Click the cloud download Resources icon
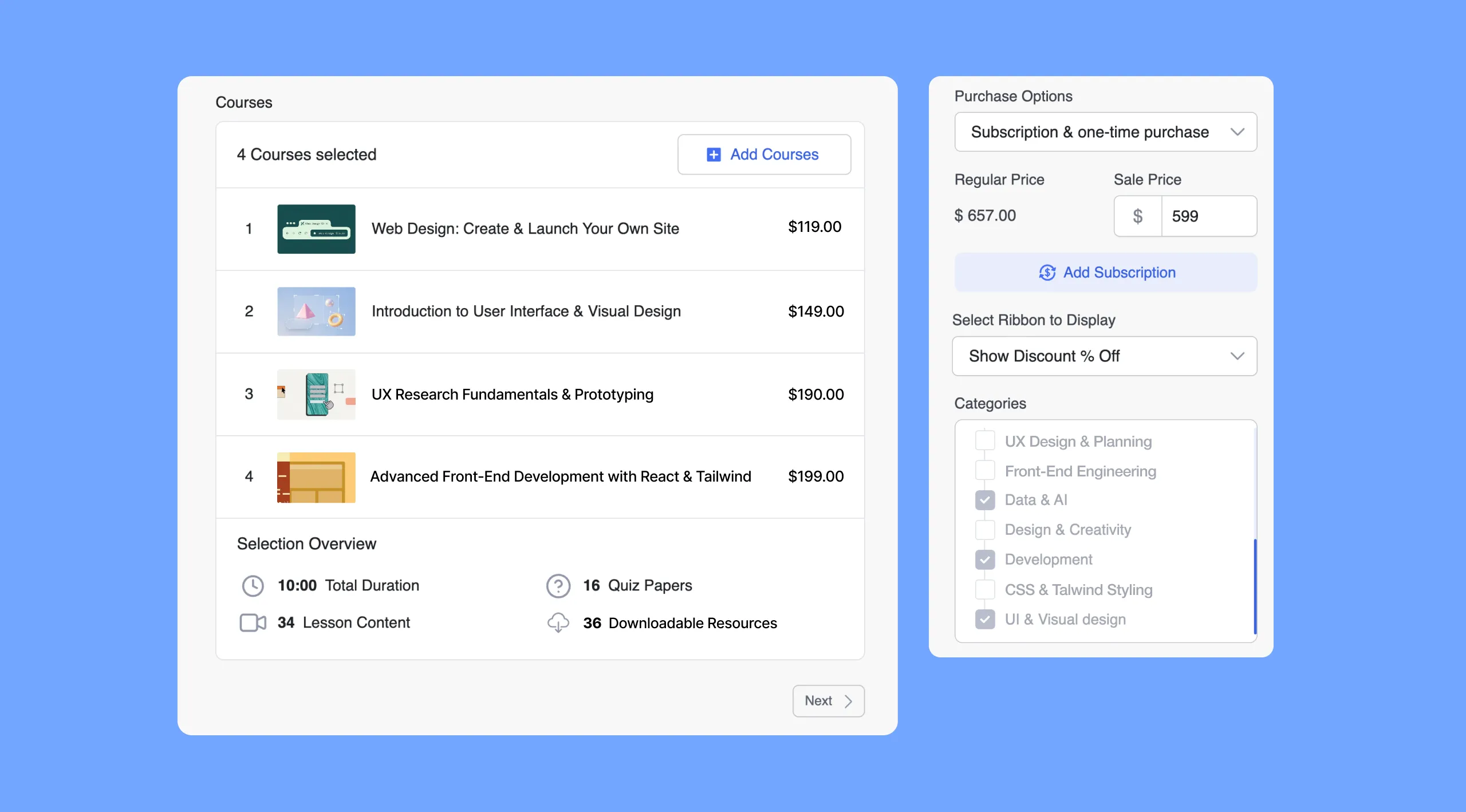This screenshot has height=812, width=1466. point(558,622)
